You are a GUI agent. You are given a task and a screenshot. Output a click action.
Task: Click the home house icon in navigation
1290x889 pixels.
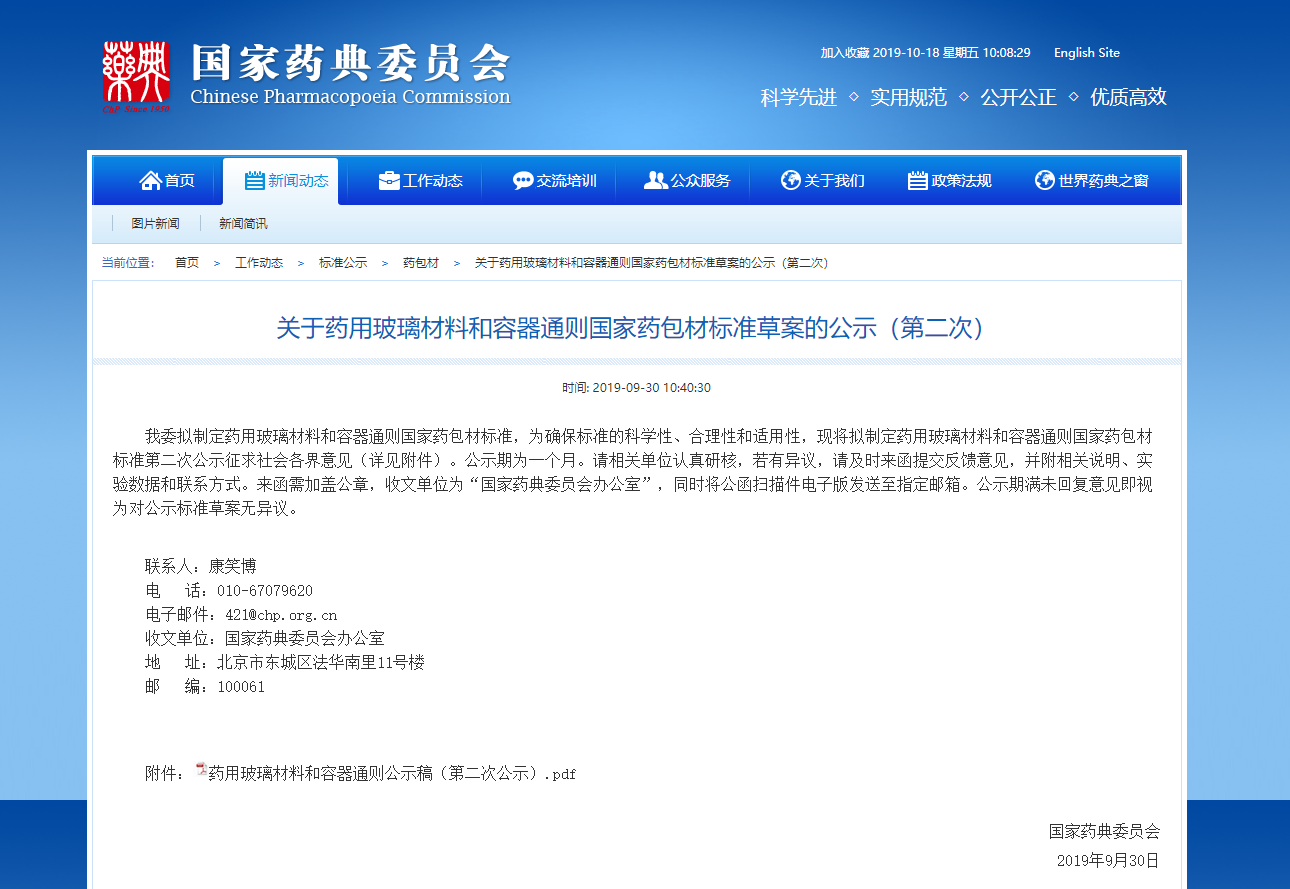click(150, 180)
